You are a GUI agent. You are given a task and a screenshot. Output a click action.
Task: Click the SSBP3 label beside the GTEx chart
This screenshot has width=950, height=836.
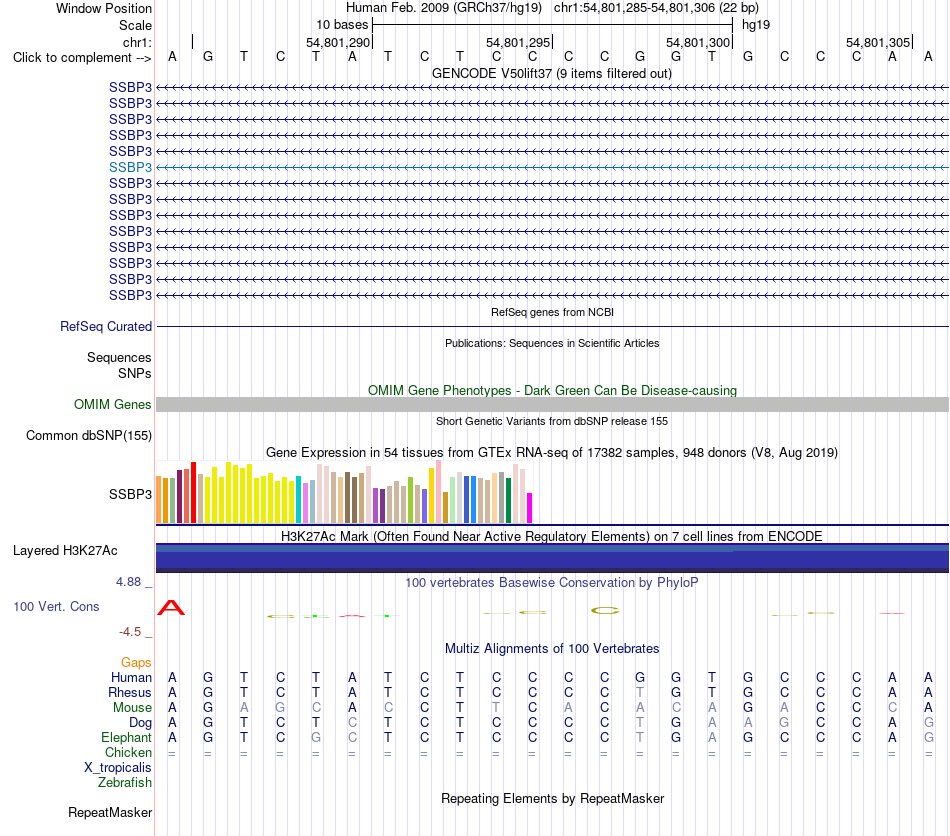(x=130, y=494)
